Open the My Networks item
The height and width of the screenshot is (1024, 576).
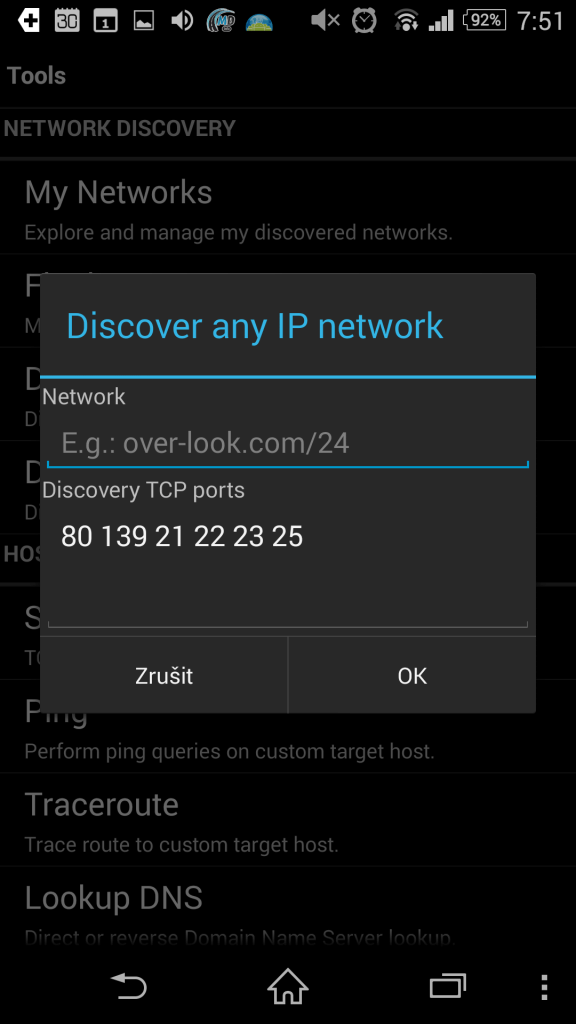point(288,208)
